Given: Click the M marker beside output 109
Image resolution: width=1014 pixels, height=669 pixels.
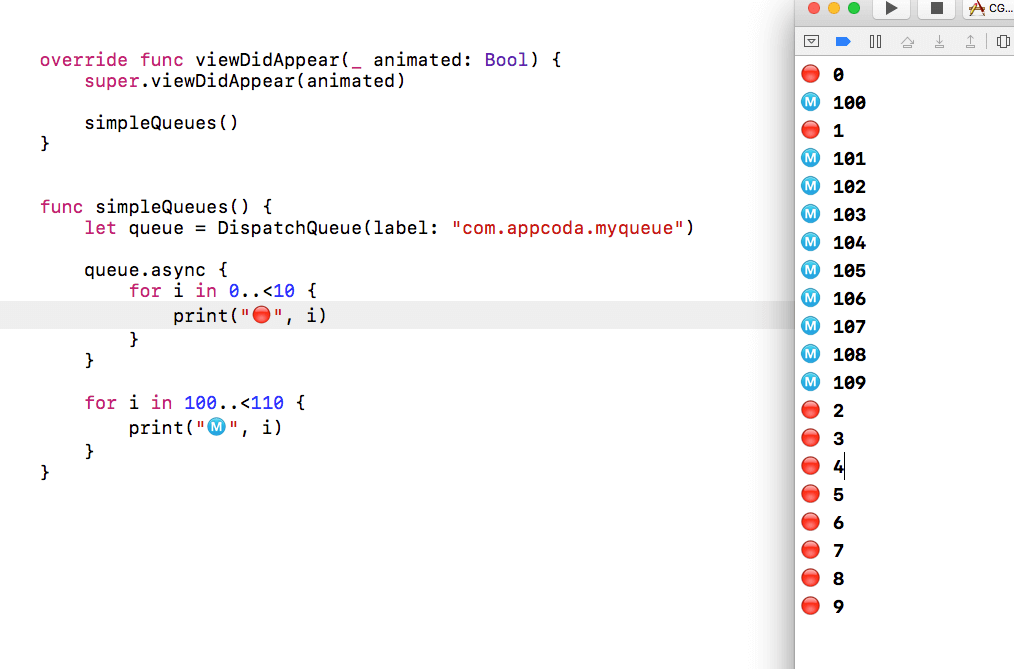Looking at the screenshot, I should coord(810,381).
